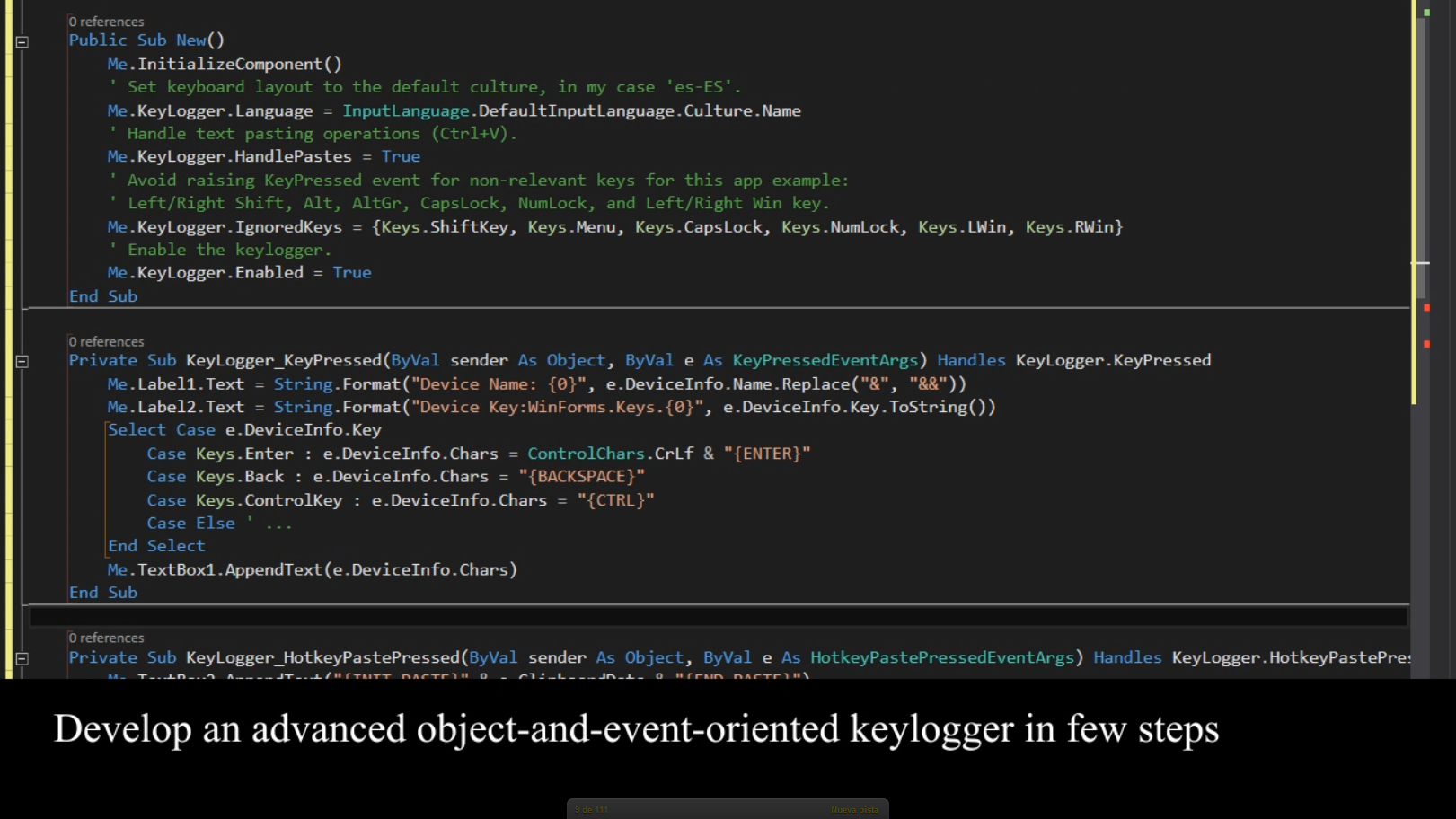Click the white caret indicator on the scrollbar

(1423, 261)
